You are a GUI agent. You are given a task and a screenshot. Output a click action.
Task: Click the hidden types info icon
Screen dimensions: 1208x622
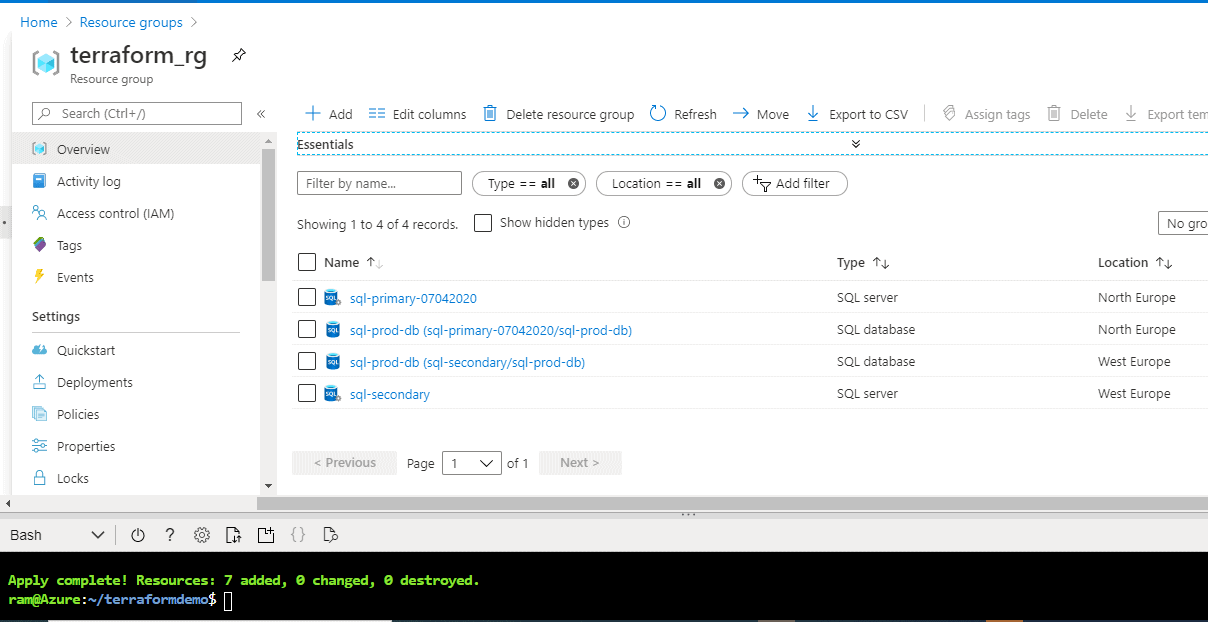coord(624,223)
